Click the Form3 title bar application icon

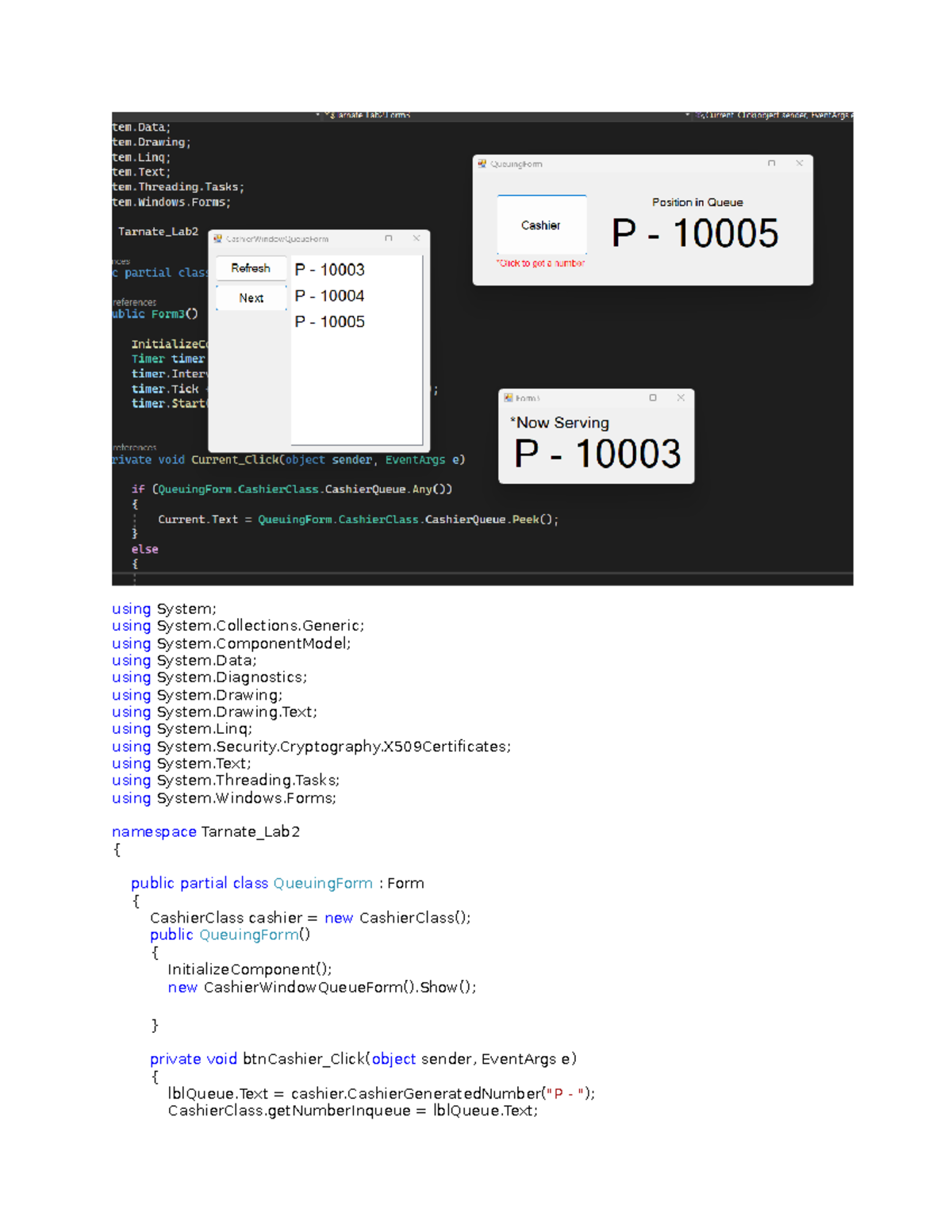click(508, 397)
